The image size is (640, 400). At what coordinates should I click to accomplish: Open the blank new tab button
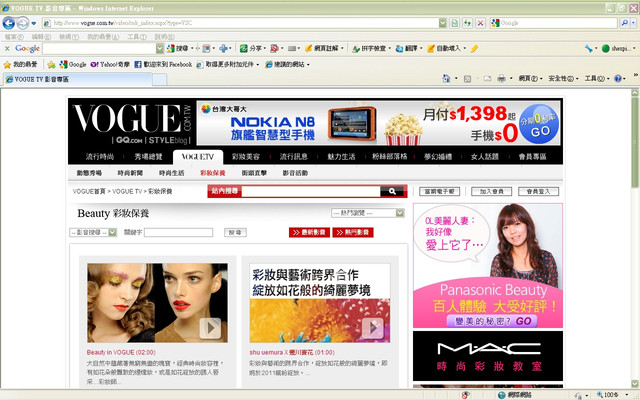click(160, 80)
